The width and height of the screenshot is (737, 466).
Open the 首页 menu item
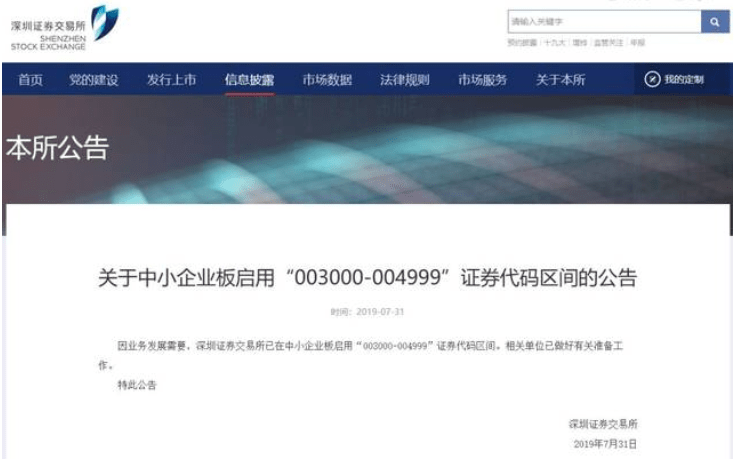click(30, 79)
